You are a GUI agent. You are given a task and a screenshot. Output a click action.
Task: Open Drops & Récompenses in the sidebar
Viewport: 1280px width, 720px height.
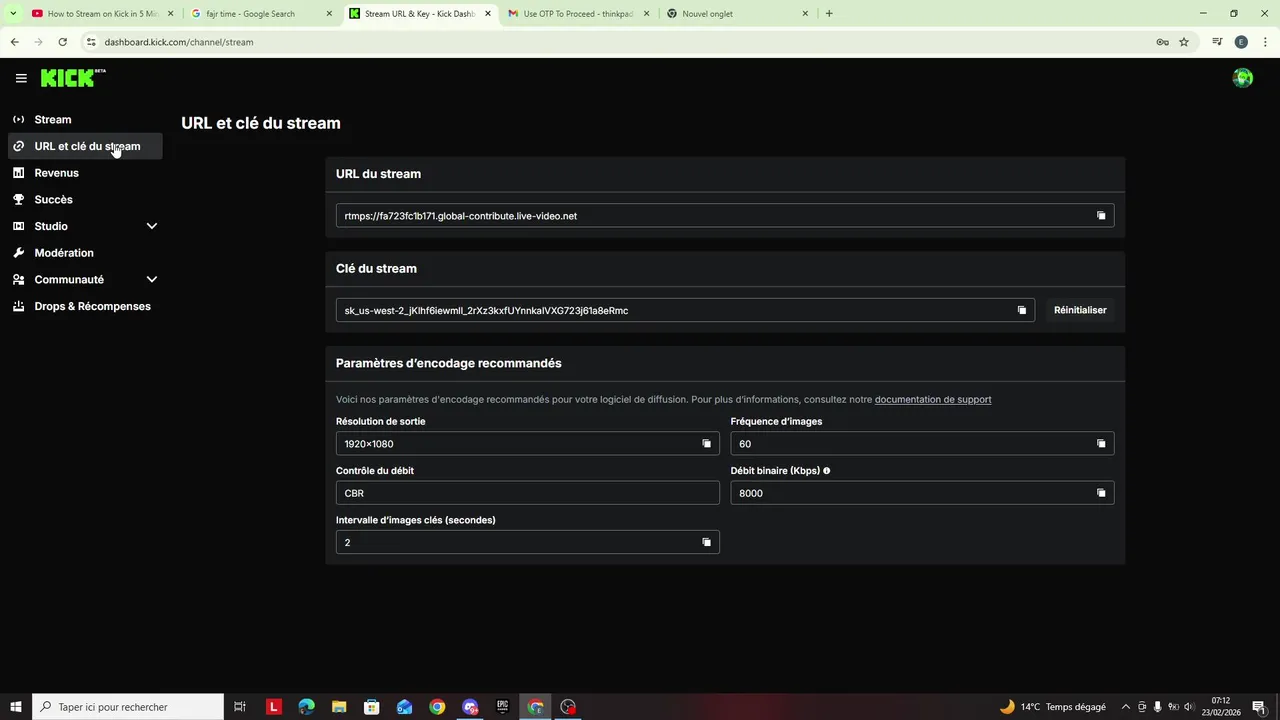(85, 306)
